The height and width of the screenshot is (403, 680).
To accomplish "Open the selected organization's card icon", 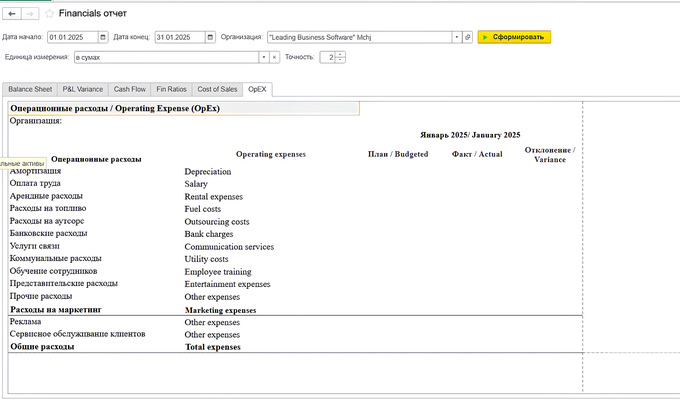I will (x=467, y=37).
